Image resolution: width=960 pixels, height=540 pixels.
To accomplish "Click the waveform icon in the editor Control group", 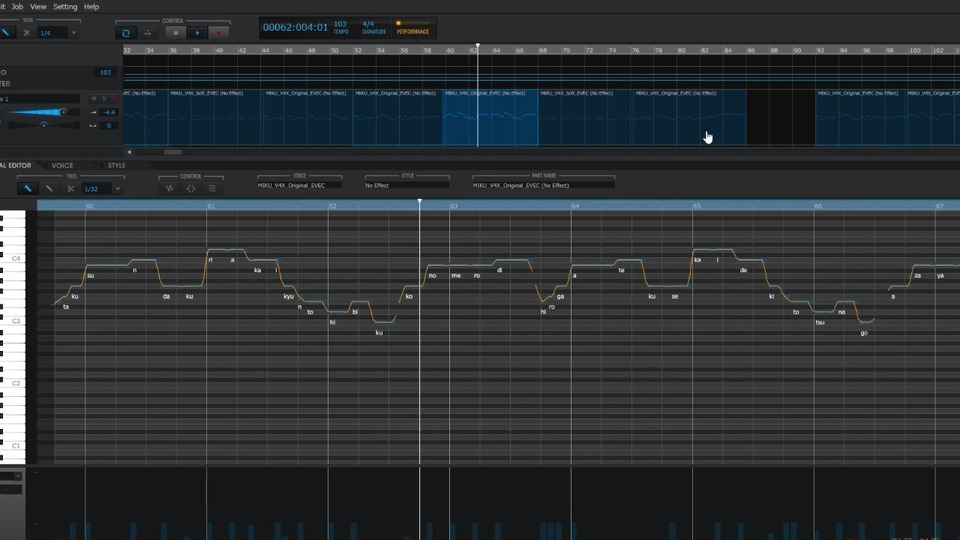I will point(169,188).
